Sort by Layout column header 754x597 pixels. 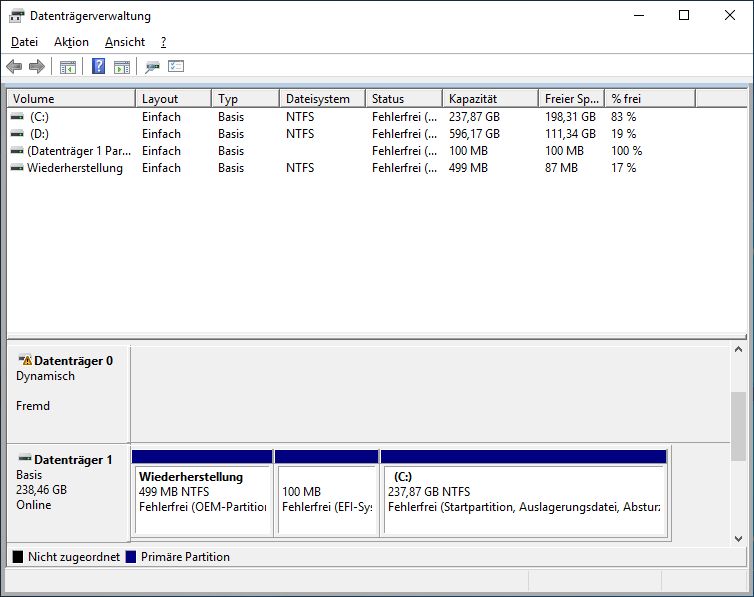pyautogui.click(x=174, y=99)
